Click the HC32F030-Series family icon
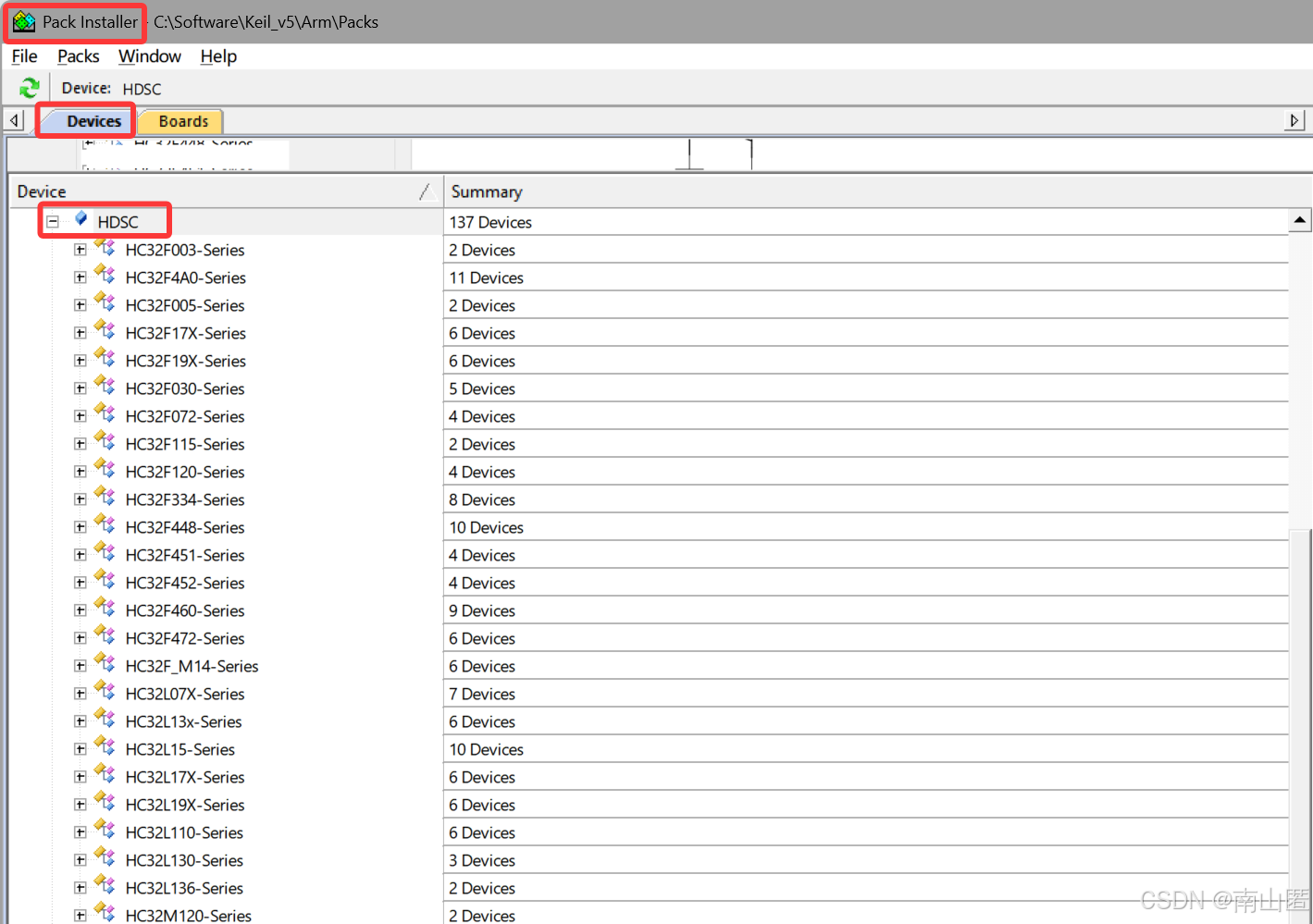 coord(105,387)
